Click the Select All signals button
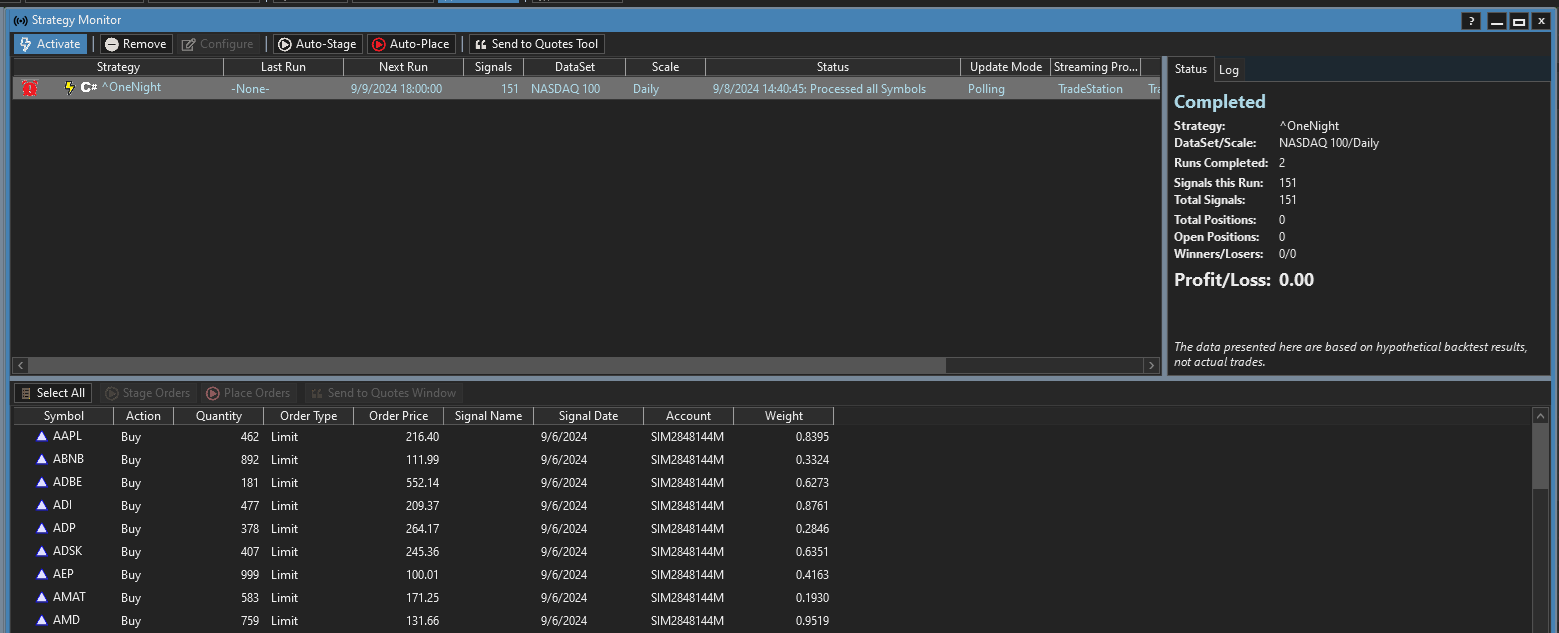The width and height of the screenshot is (1559, 633). point(53,393)
